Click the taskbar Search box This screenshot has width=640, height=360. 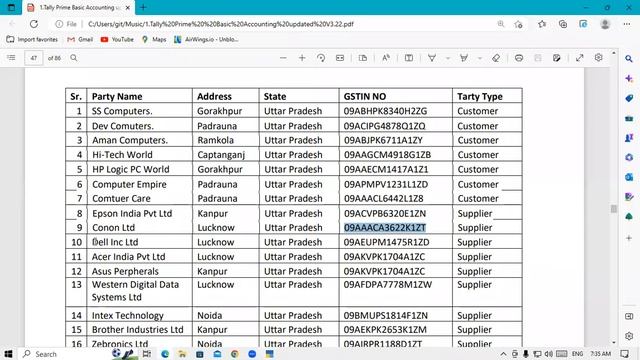point(65,354)
